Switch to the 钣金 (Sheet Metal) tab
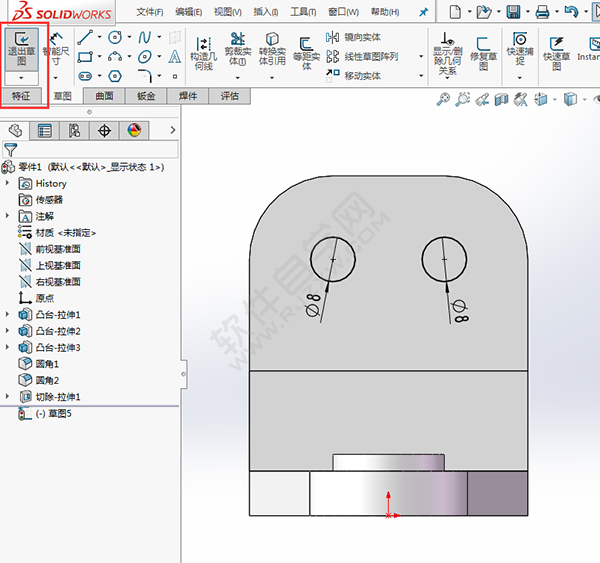 146,96
